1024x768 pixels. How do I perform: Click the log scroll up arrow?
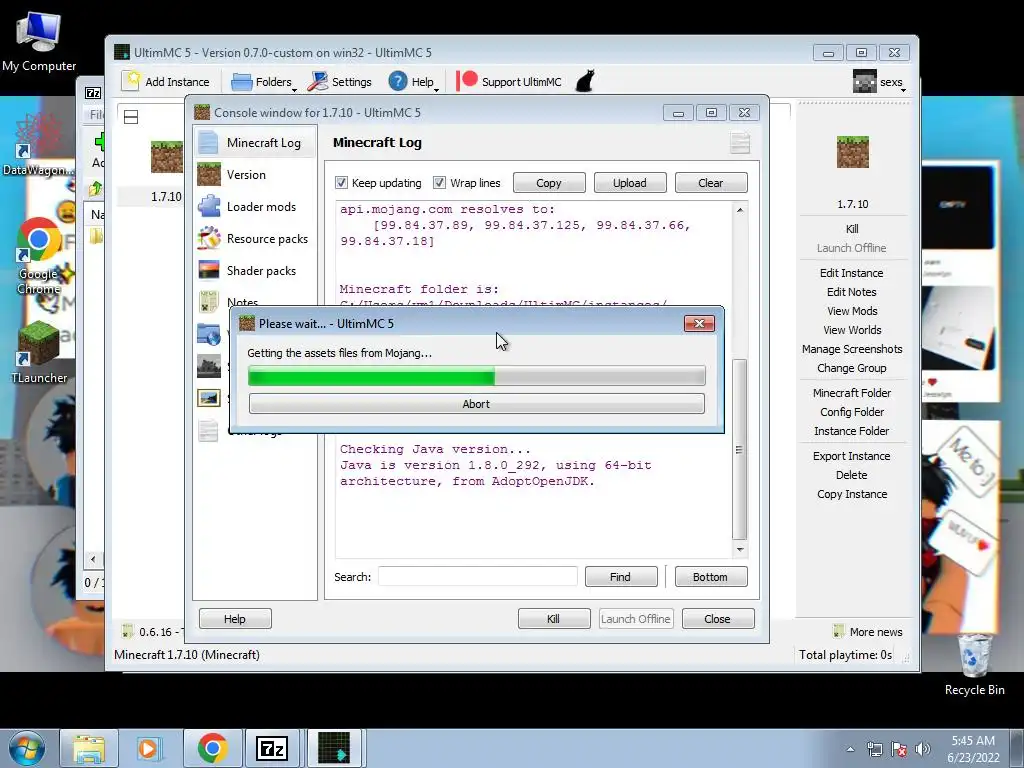(739, 210)
